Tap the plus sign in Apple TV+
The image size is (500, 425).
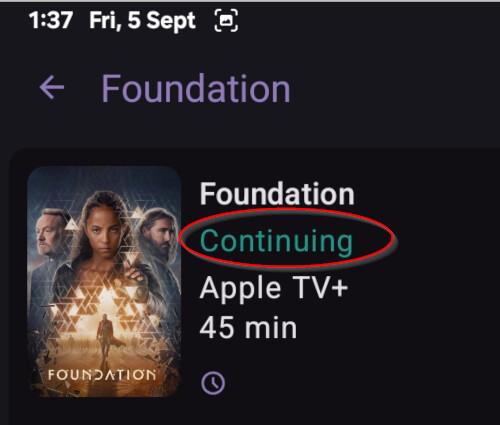(x=339, y=289)
